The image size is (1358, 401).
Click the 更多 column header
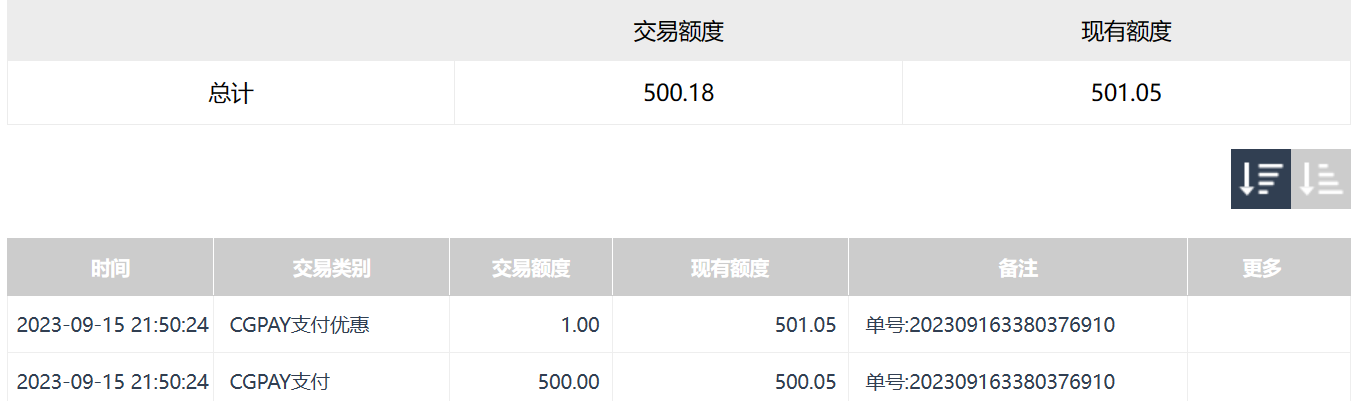click(1262, 268)
